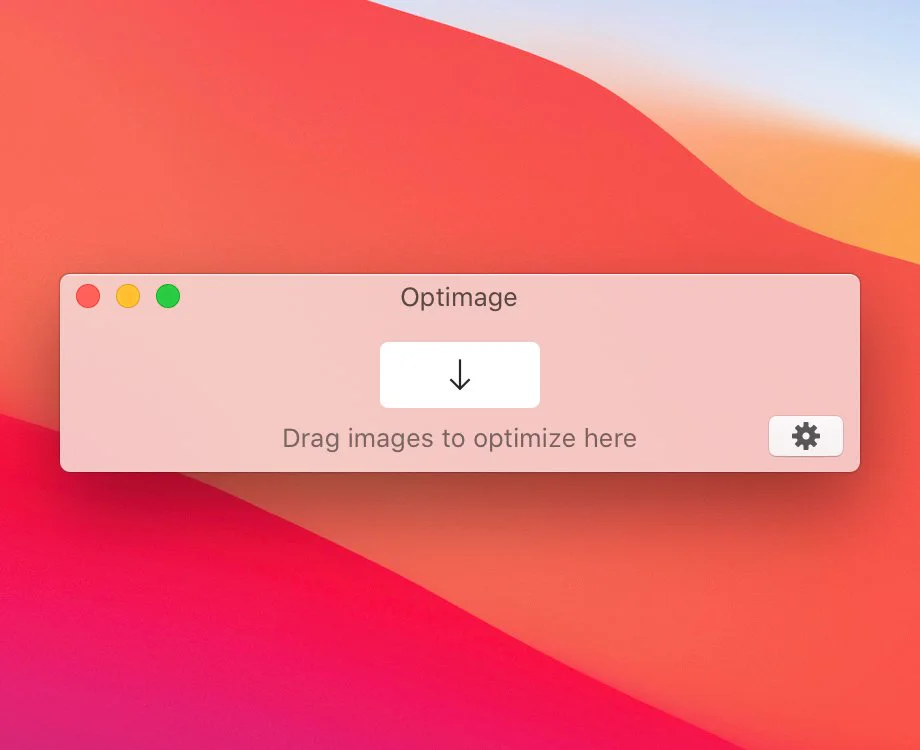Click the down-arrow drop zone box
This screenshot has height=750, width=920.
tap(459, 375)
